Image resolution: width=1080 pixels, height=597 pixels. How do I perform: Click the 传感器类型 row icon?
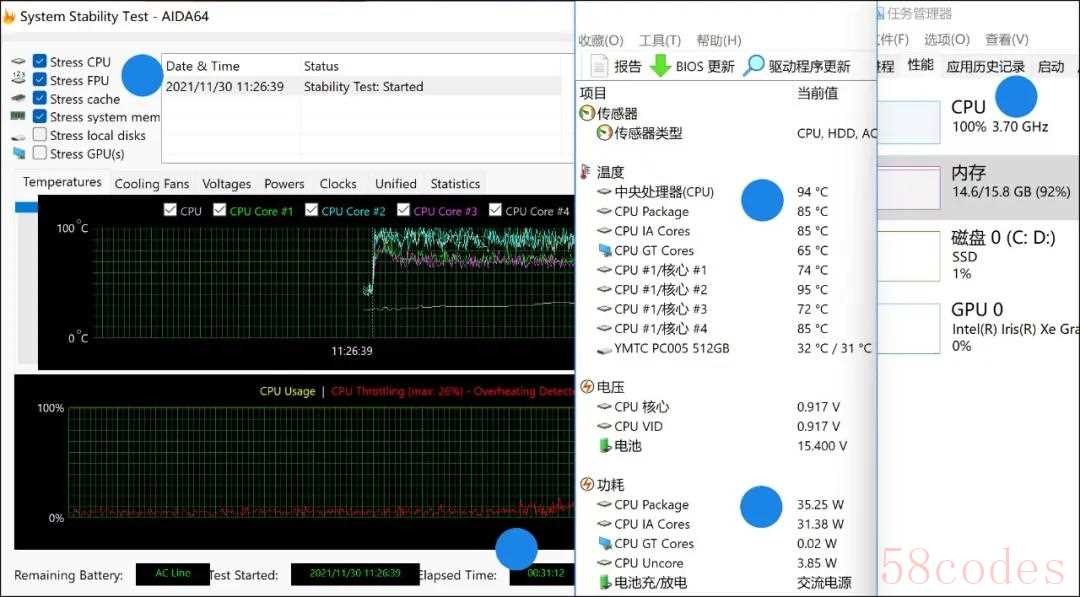pos(604,133)
